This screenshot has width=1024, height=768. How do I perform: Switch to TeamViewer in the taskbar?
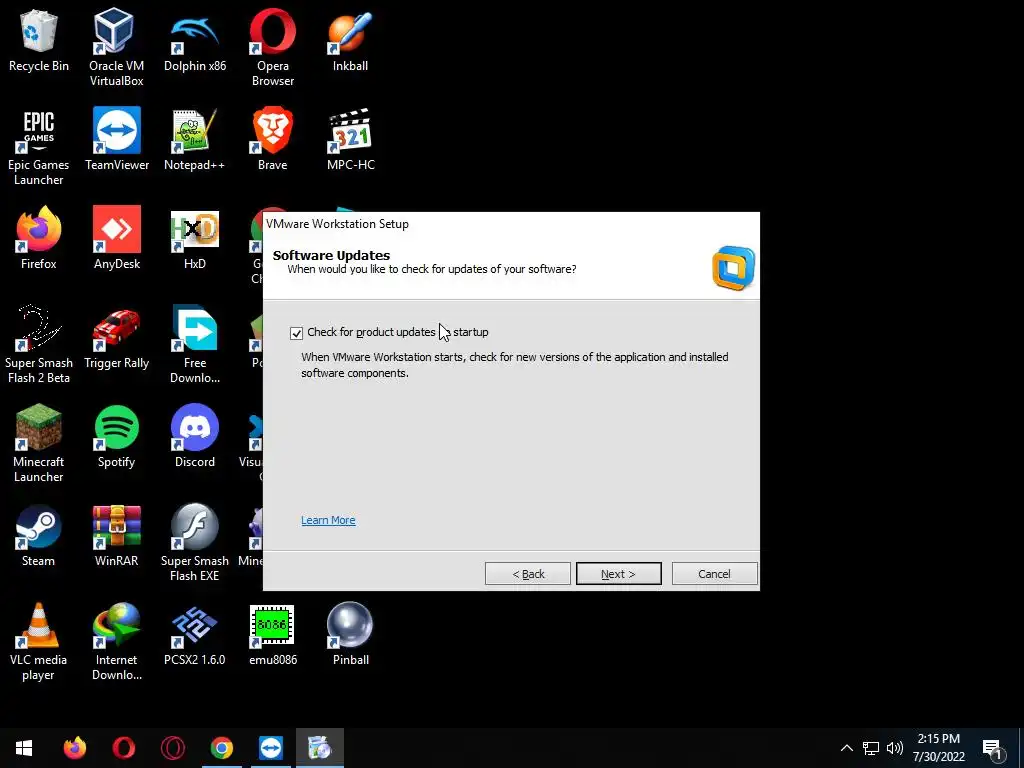click(270, 748)
